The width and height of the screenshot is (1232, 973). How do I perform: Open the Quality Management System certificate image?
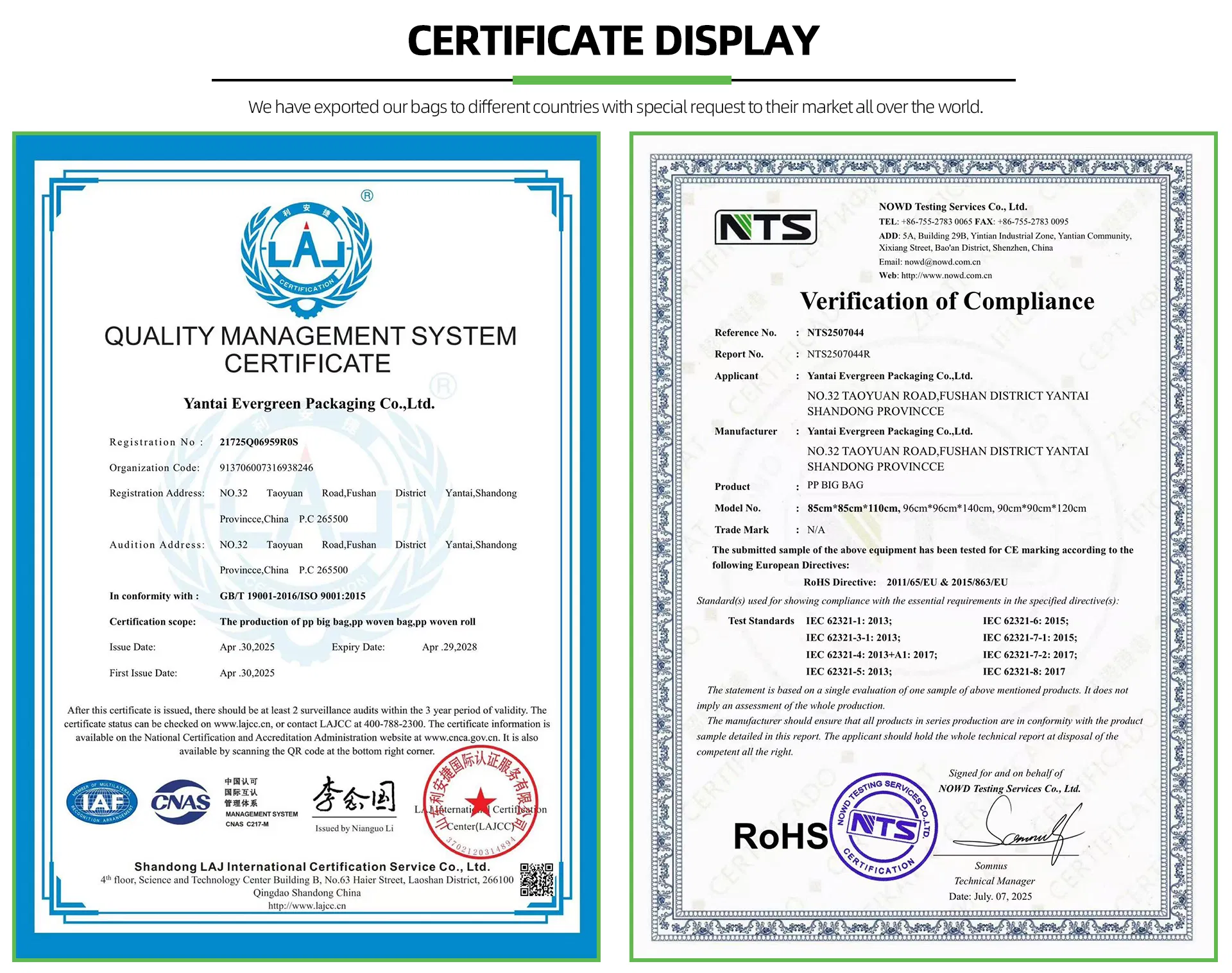(307, 546)
